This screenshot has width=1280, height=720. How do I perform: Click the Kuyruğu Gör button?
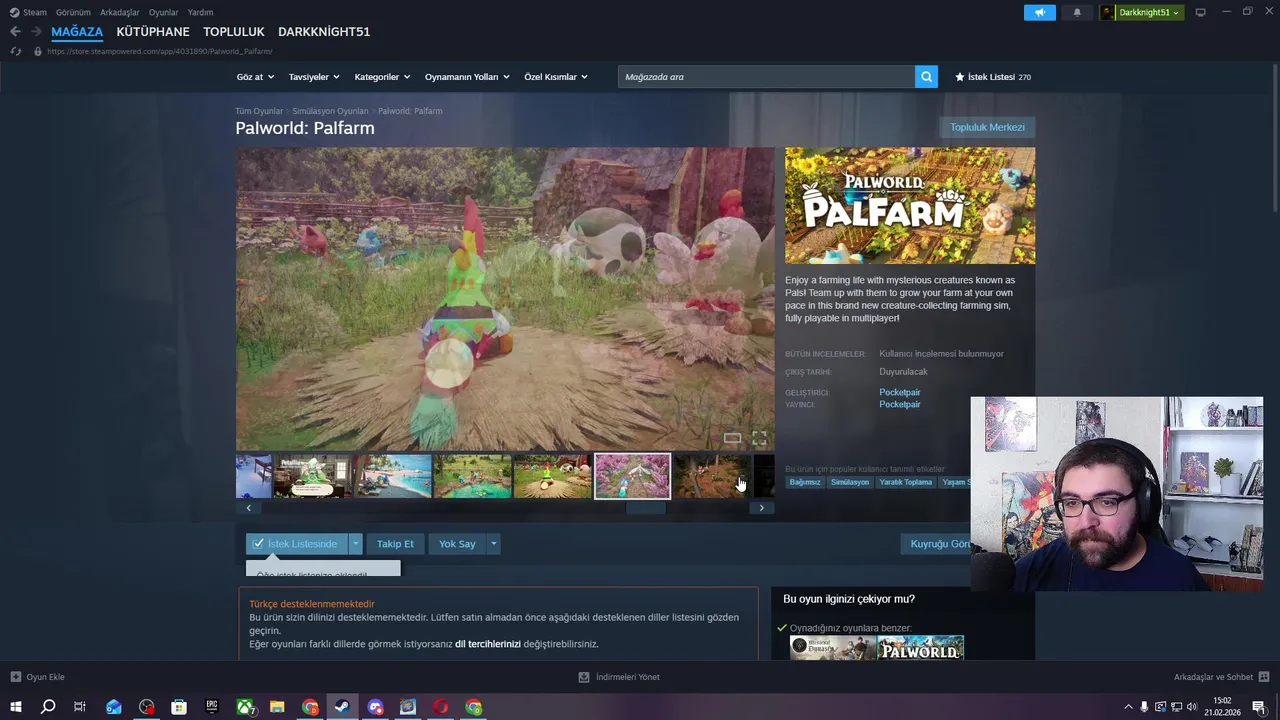938,544
